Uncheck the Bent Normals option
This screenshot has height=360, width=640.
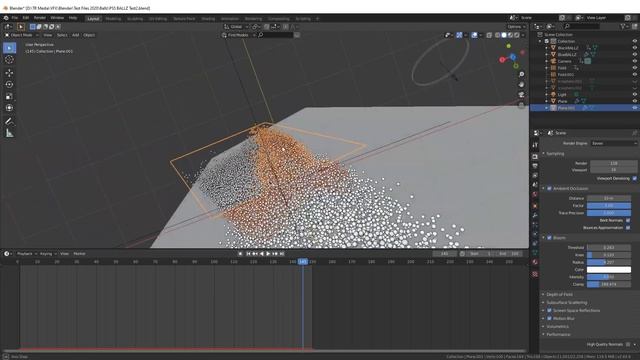(x=628, y=220)
